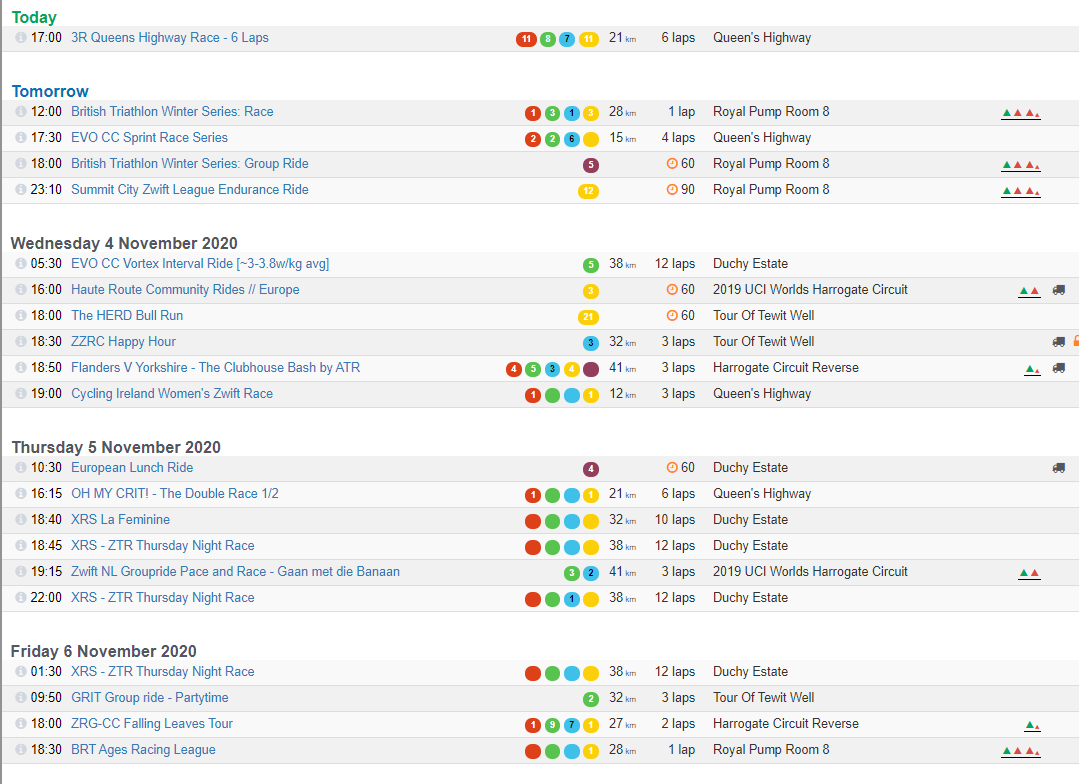This screenshot has height=784, width=1079.
Task: Open ZRG-CC Falling Leaves Tour link
Action: tap(152, 723)
